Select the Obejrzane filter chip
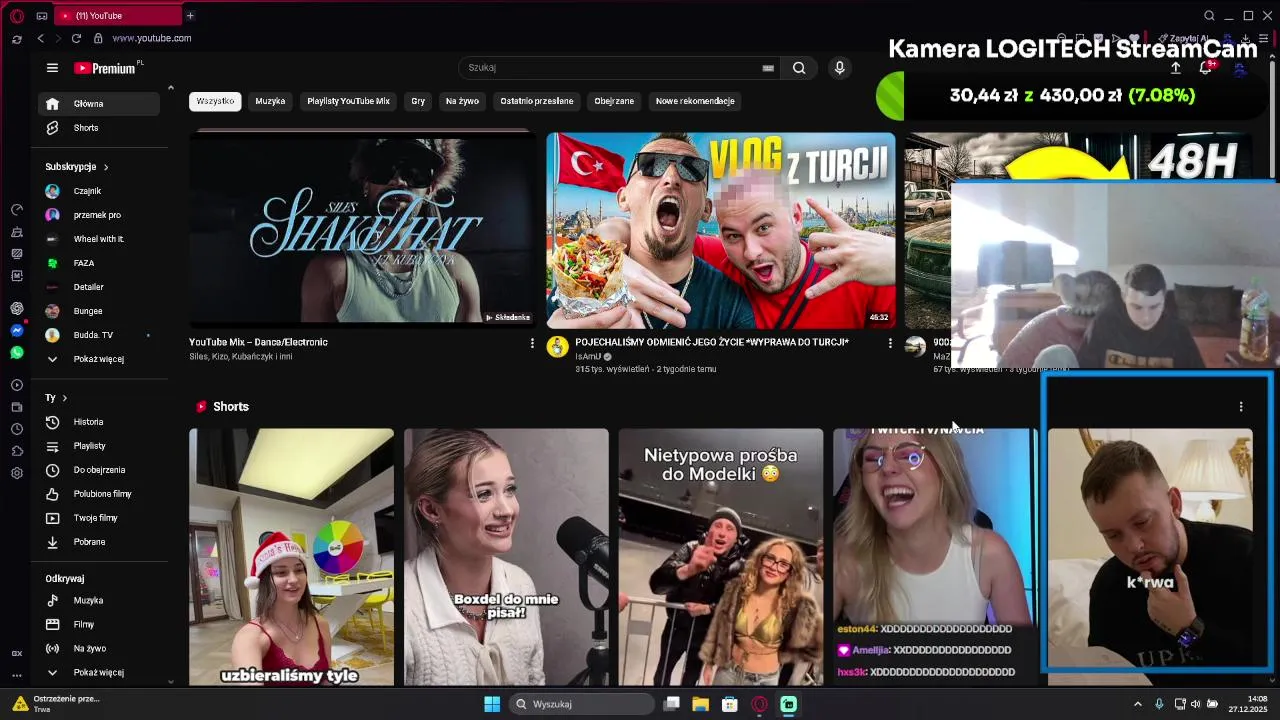The height and width of the screenshot is (720, 1280). 614,101
